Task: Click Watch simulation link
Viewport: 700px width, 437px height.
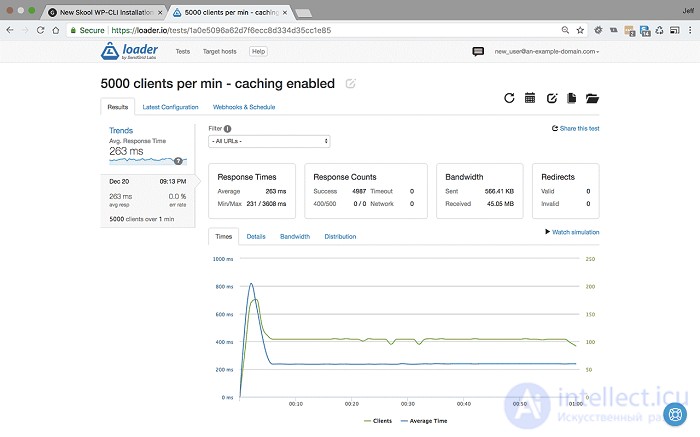Action: [572, 232]
